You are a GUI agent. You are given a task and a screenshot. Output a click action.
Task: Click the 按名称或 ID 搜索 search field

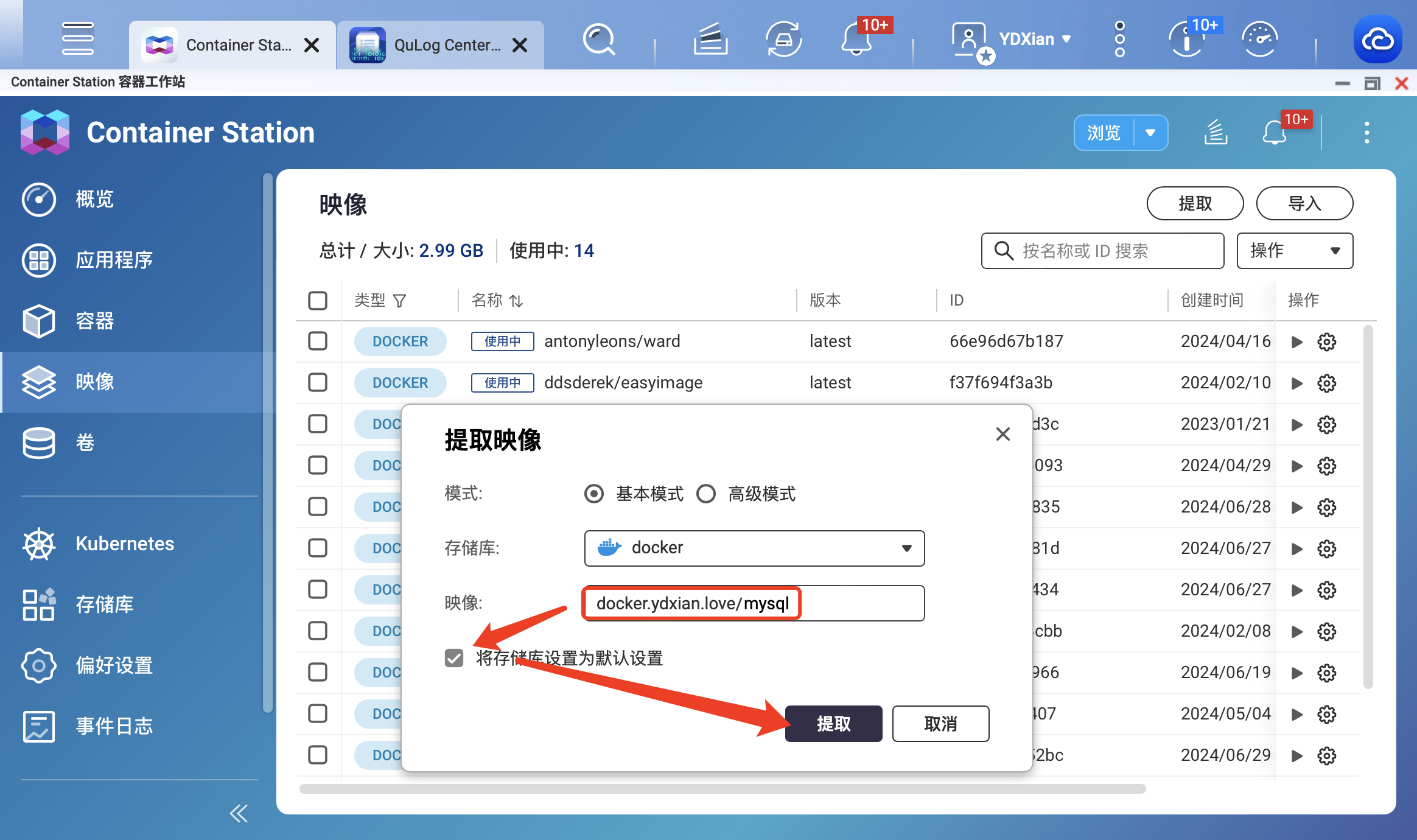(x=1102, y=251)
